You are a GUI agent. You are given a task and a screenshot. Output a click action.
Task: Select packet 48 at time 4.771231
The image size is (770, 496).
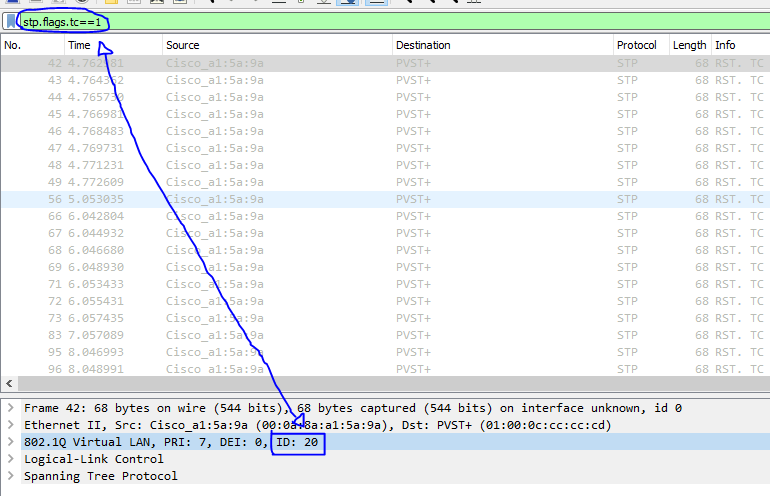385,165
